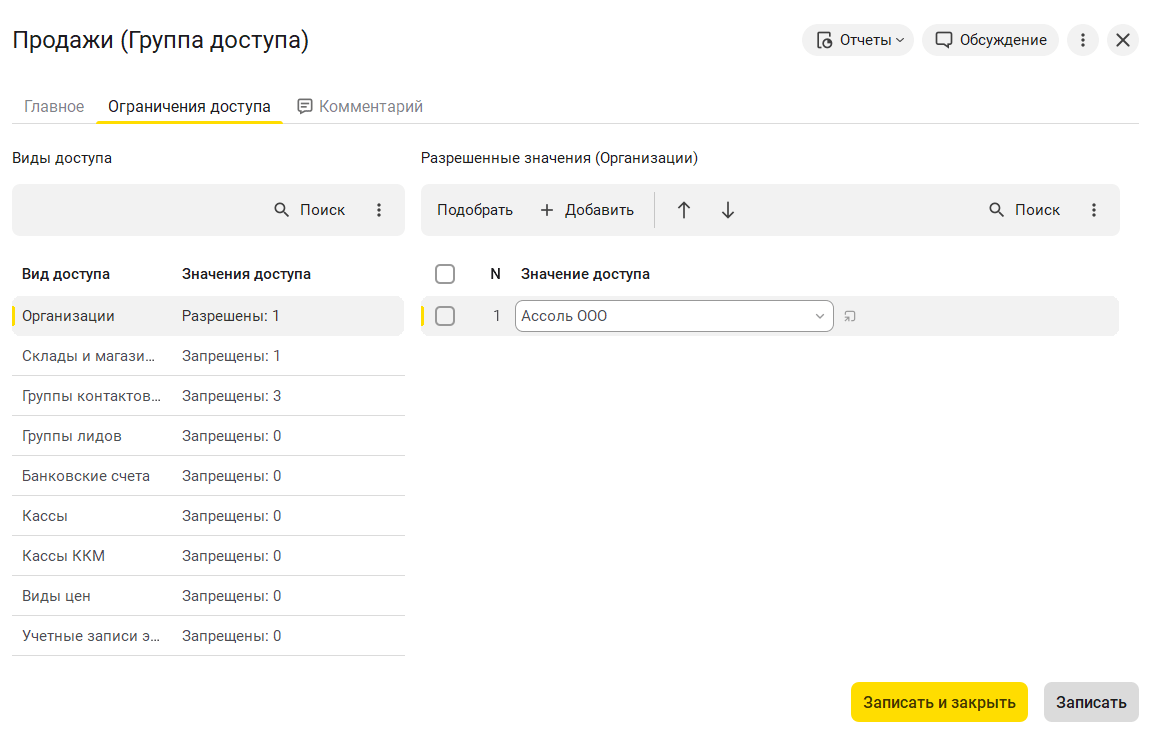Check the checkbox for row 1

pos(445,316)
